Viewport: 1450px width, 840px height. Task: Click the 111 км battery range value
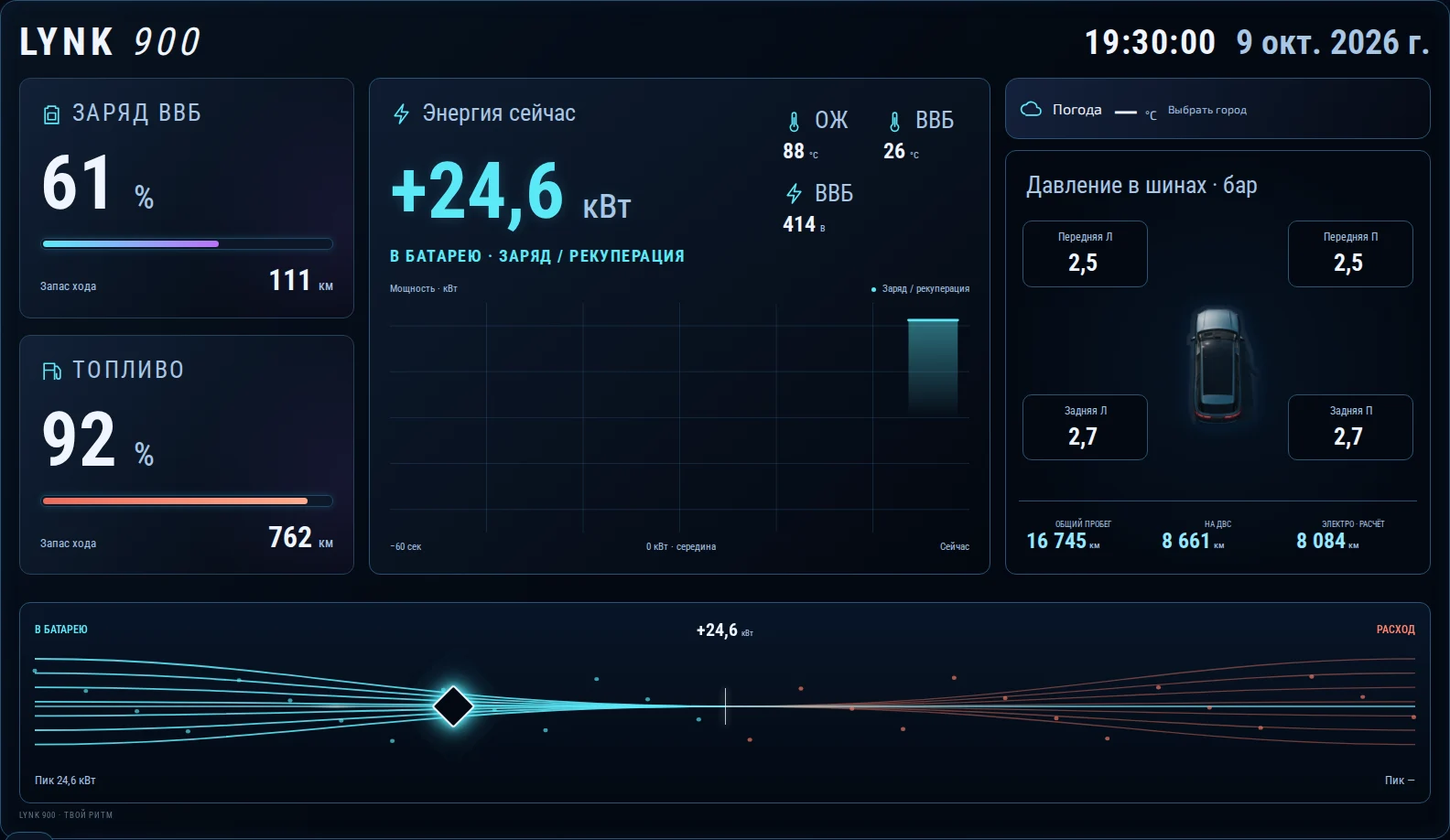pos(300,281)
